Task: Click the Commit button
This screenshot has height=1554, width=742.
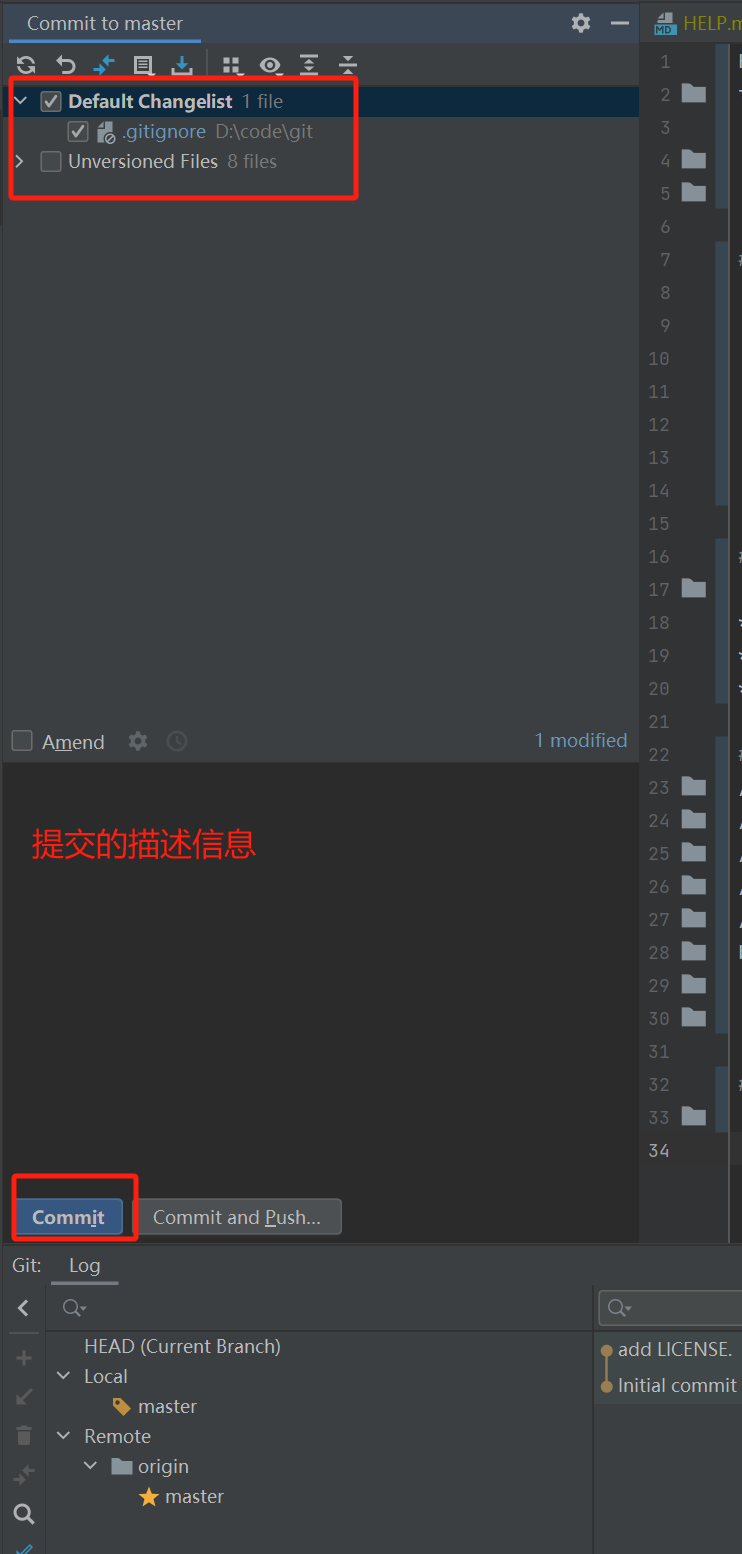Action: pyautogui.click(x=69, y=1217)
